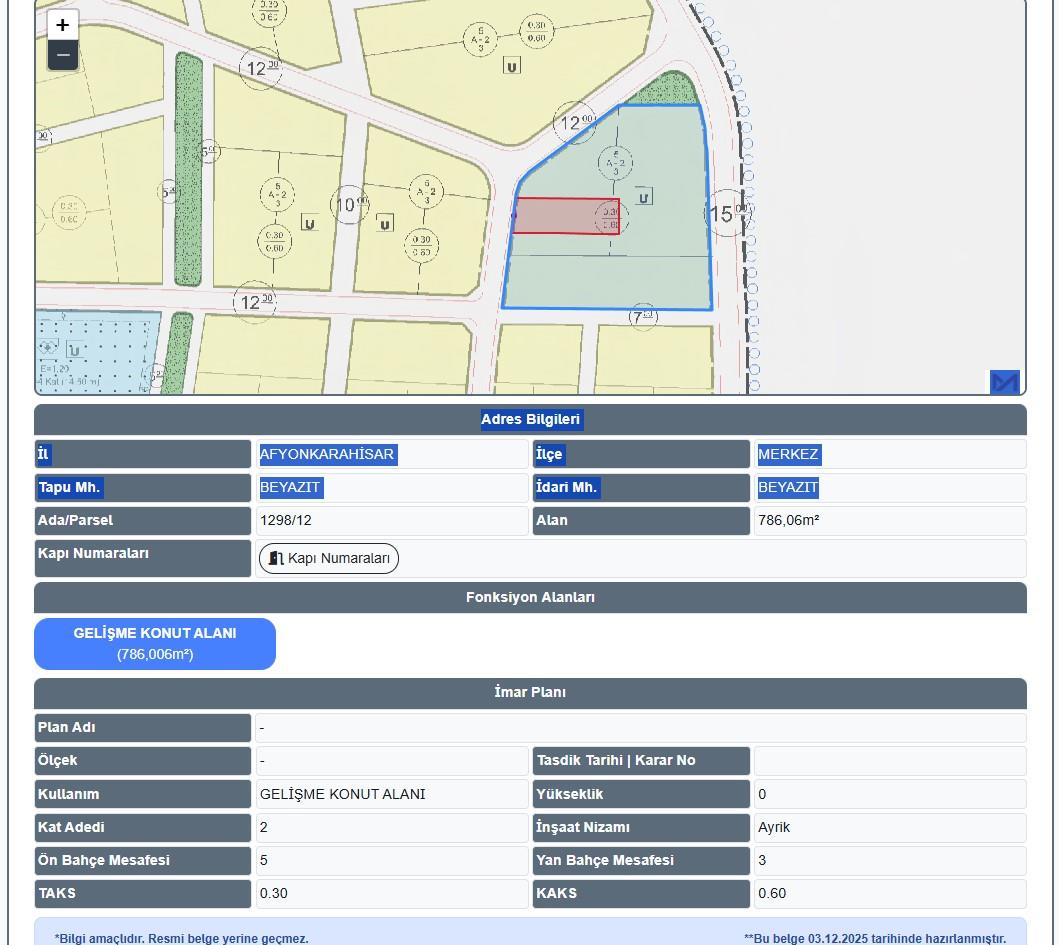
Task: Click the 15 road width circle marker
Action: click(726, 213)
